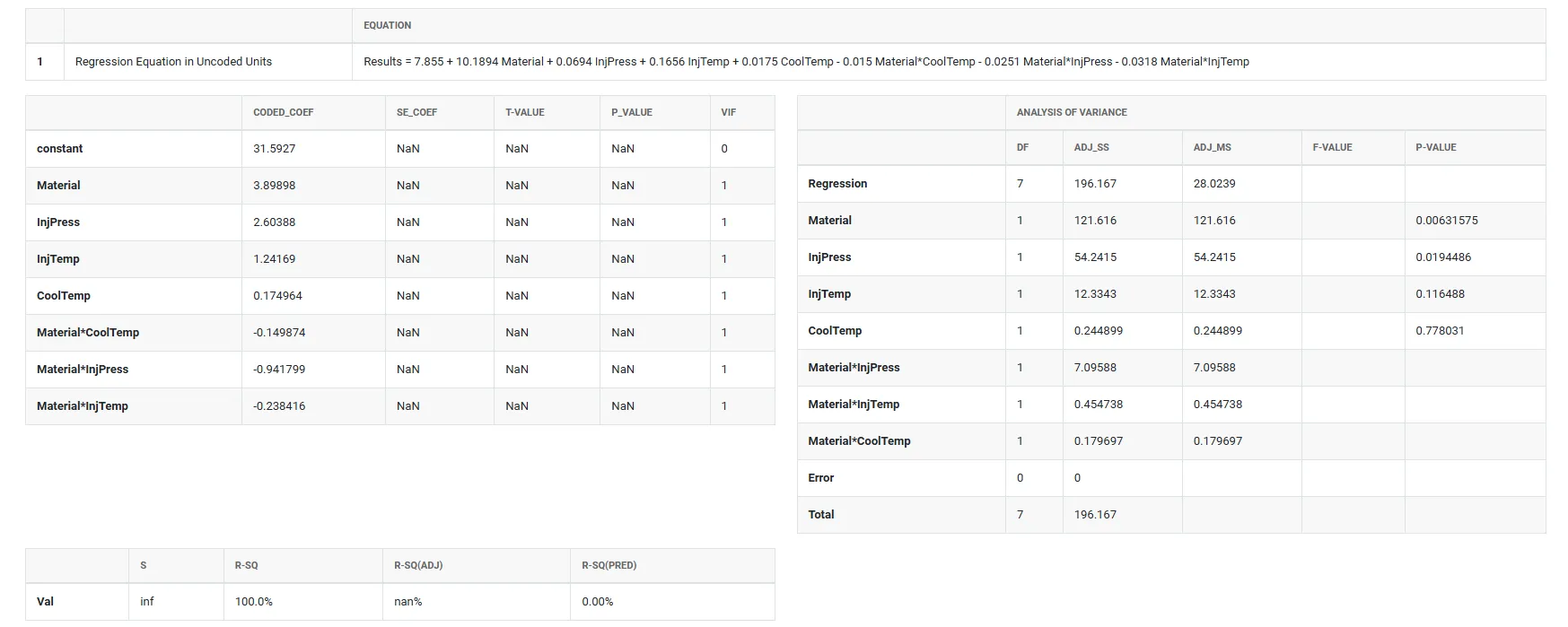The image size is (1568, 627).
Task: Click the S column header in summary table
Action: tap(144, 565)
